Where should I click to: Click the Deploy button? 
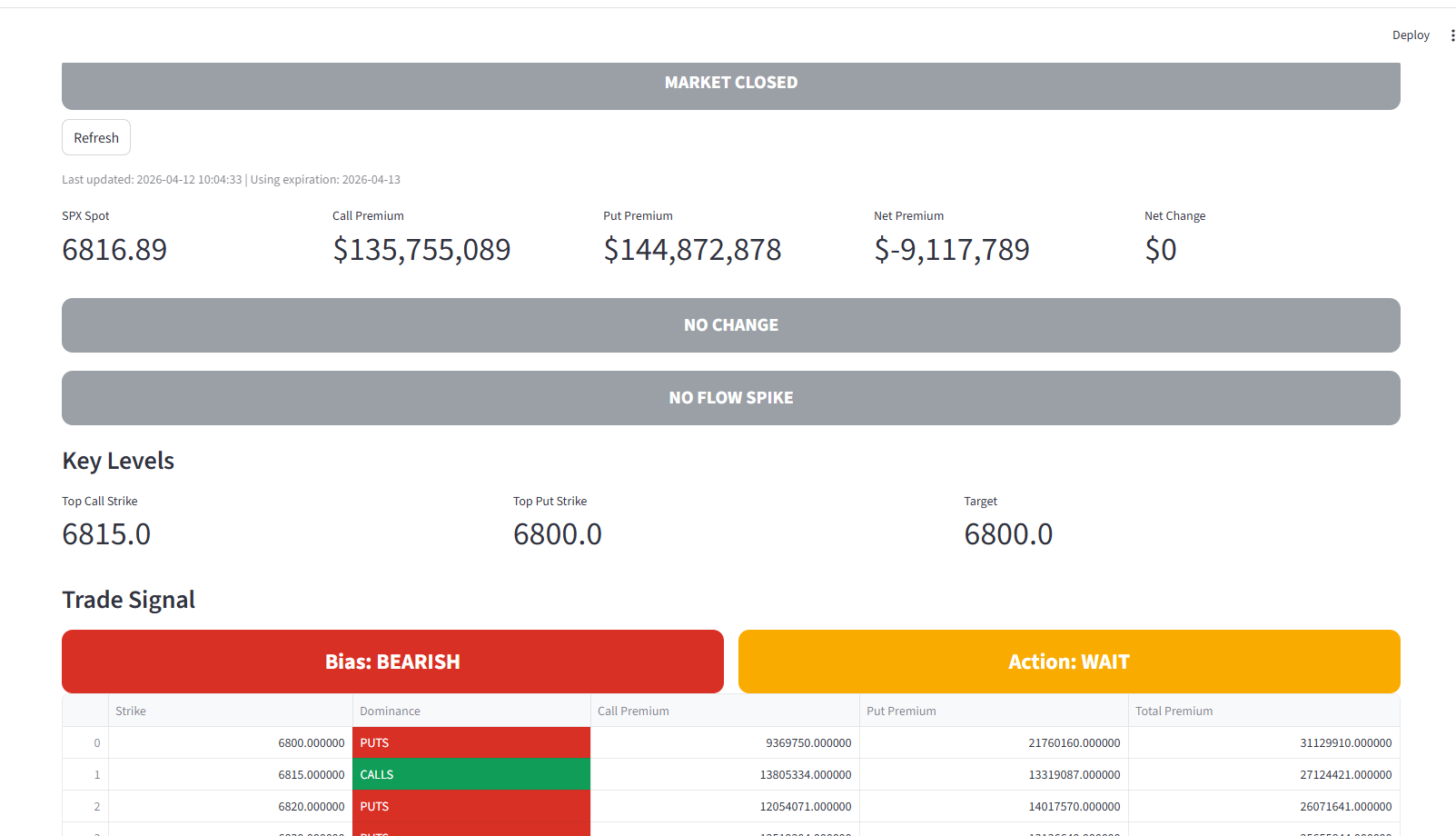click(1410, 35)
